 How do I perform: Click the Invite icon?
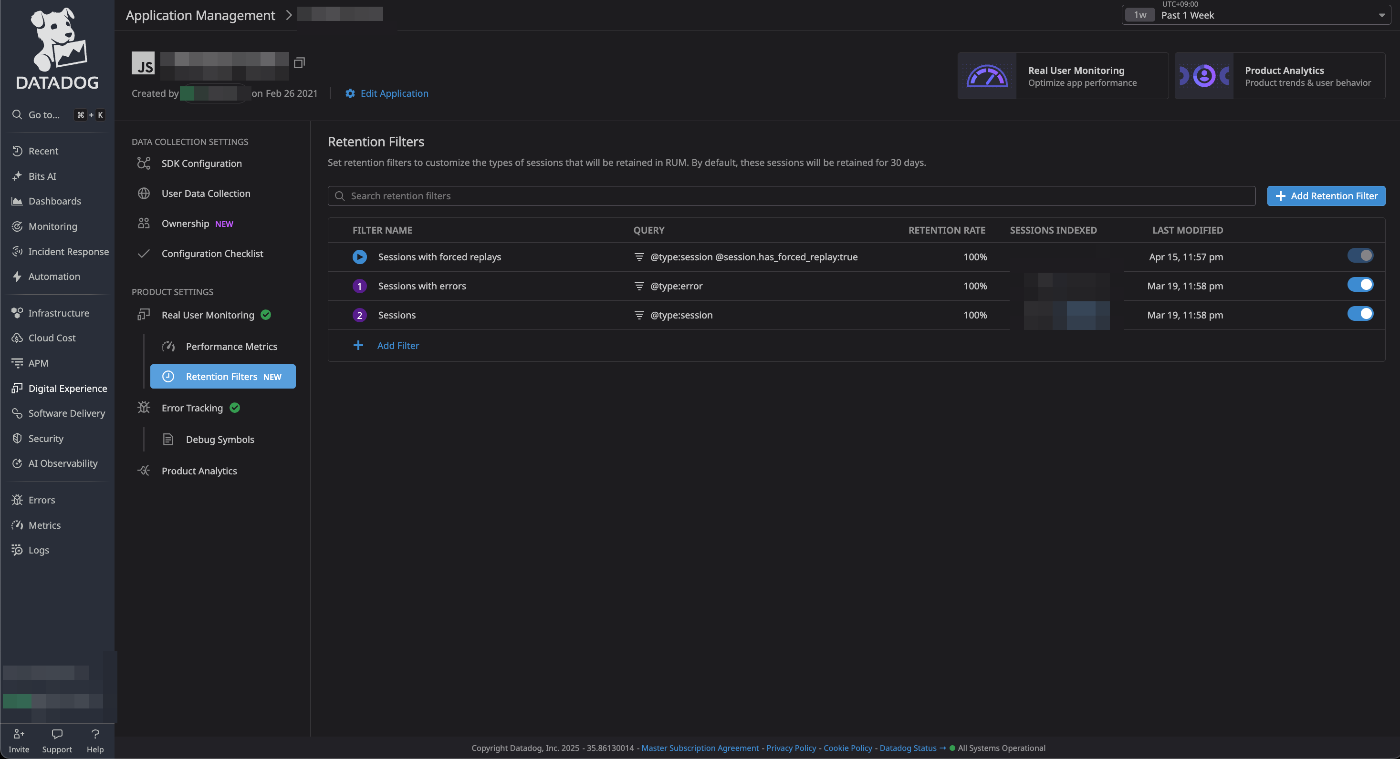pyautogui.click(x=19, y=734)
